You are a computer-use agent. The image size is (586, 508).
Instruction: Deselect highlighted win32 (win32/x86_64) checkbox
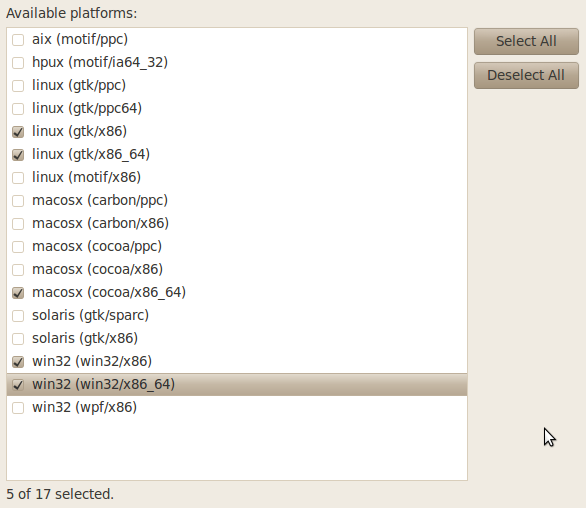point(18,385)
